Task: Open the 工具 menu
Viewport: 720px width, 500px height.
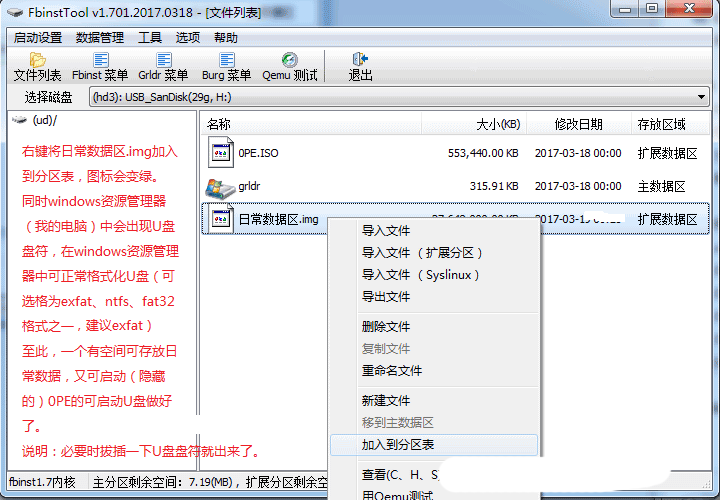Action: point(150,38)
